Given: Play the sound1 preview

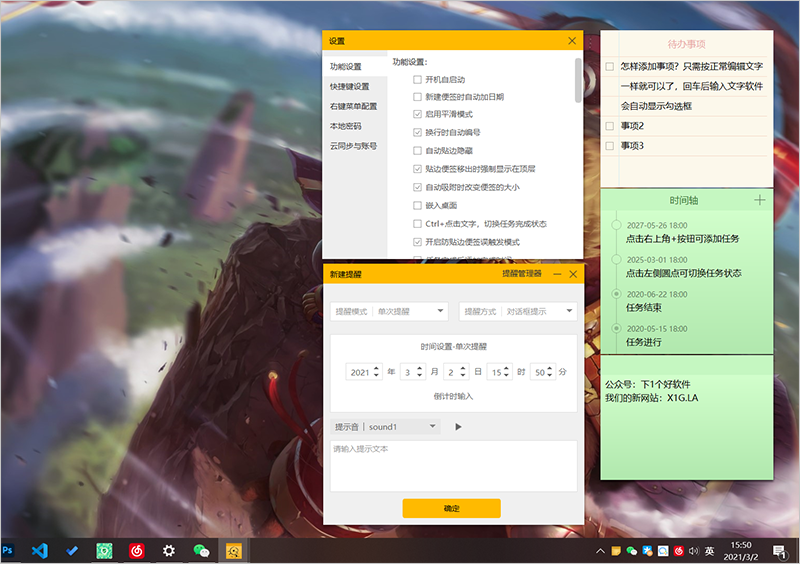Looking at the screenshot, I should [x=458, y=427].
